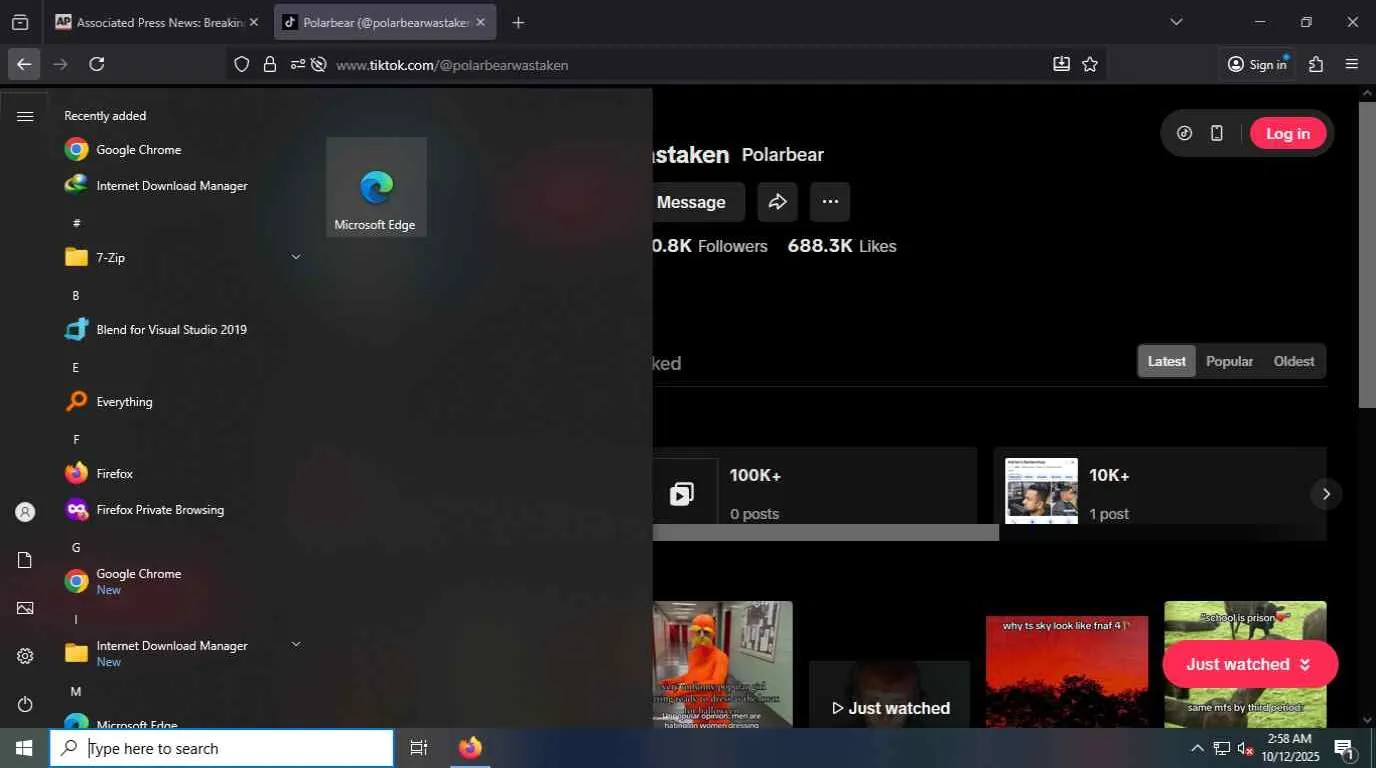
Task: Click the Firefox Sign in button
Action: point(1257,64)
